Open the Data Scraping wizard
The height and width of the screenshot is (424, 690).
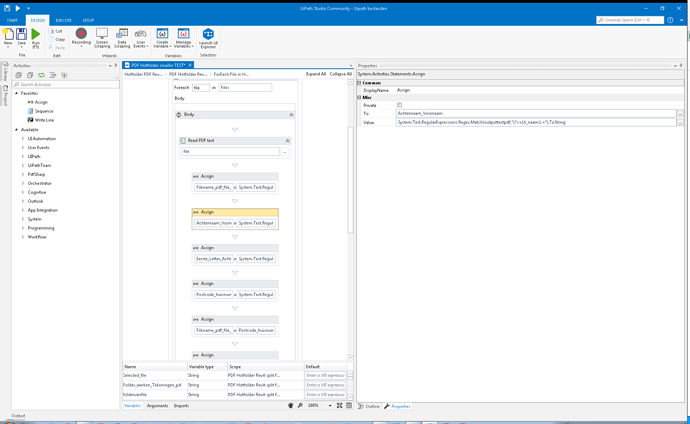(122, 38)
